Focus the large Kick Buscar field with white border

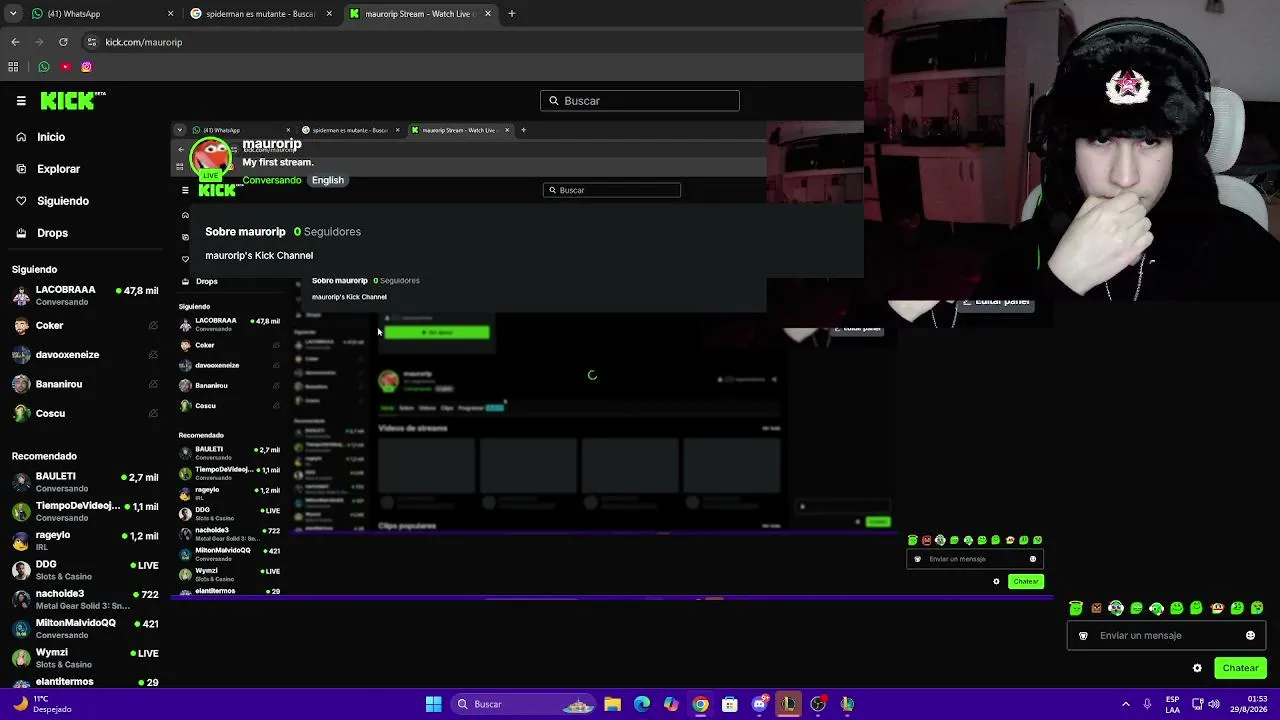(640, 101)
